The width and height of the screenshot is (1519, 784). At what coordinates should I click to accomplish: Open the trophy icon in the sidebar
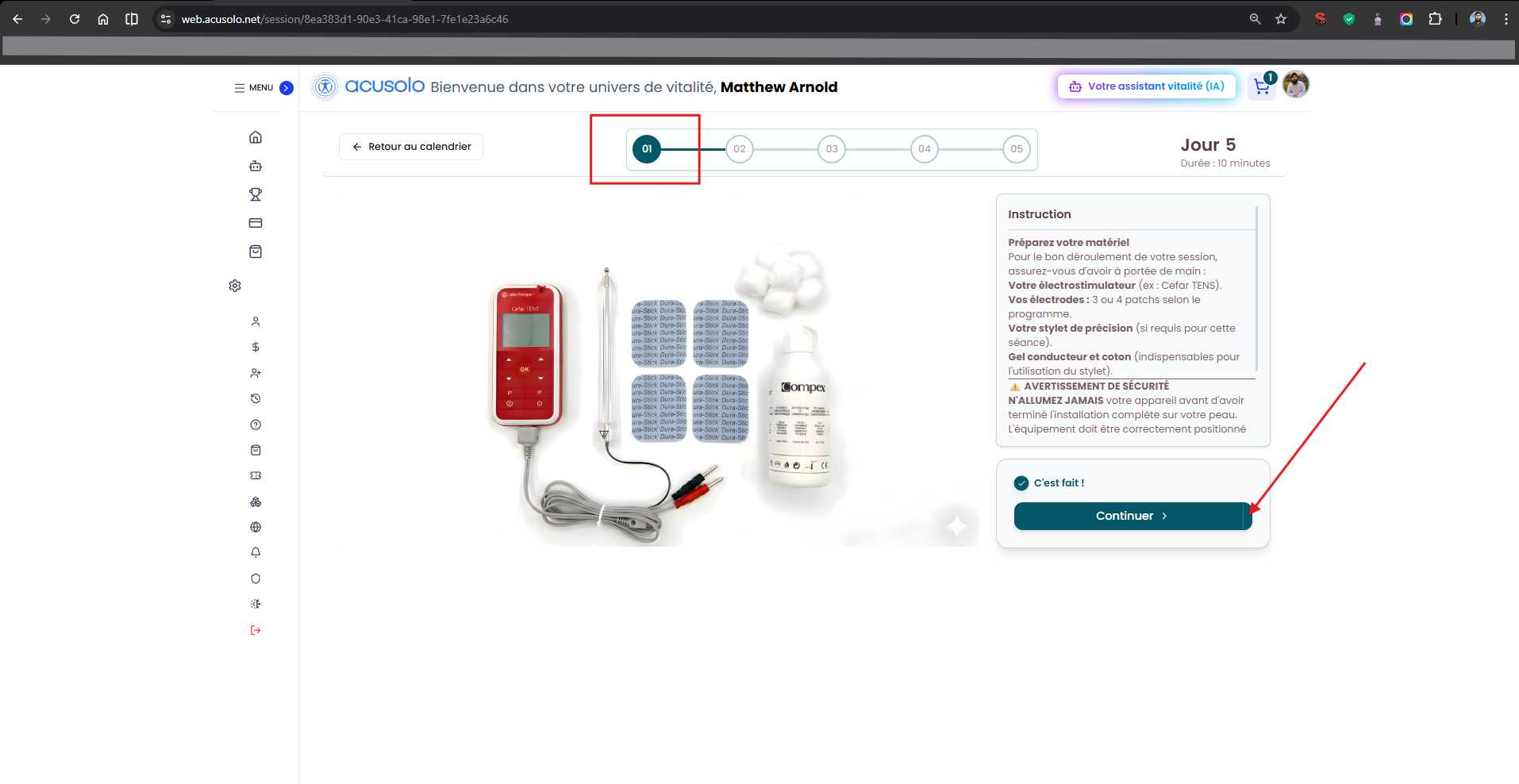(256, 194)
